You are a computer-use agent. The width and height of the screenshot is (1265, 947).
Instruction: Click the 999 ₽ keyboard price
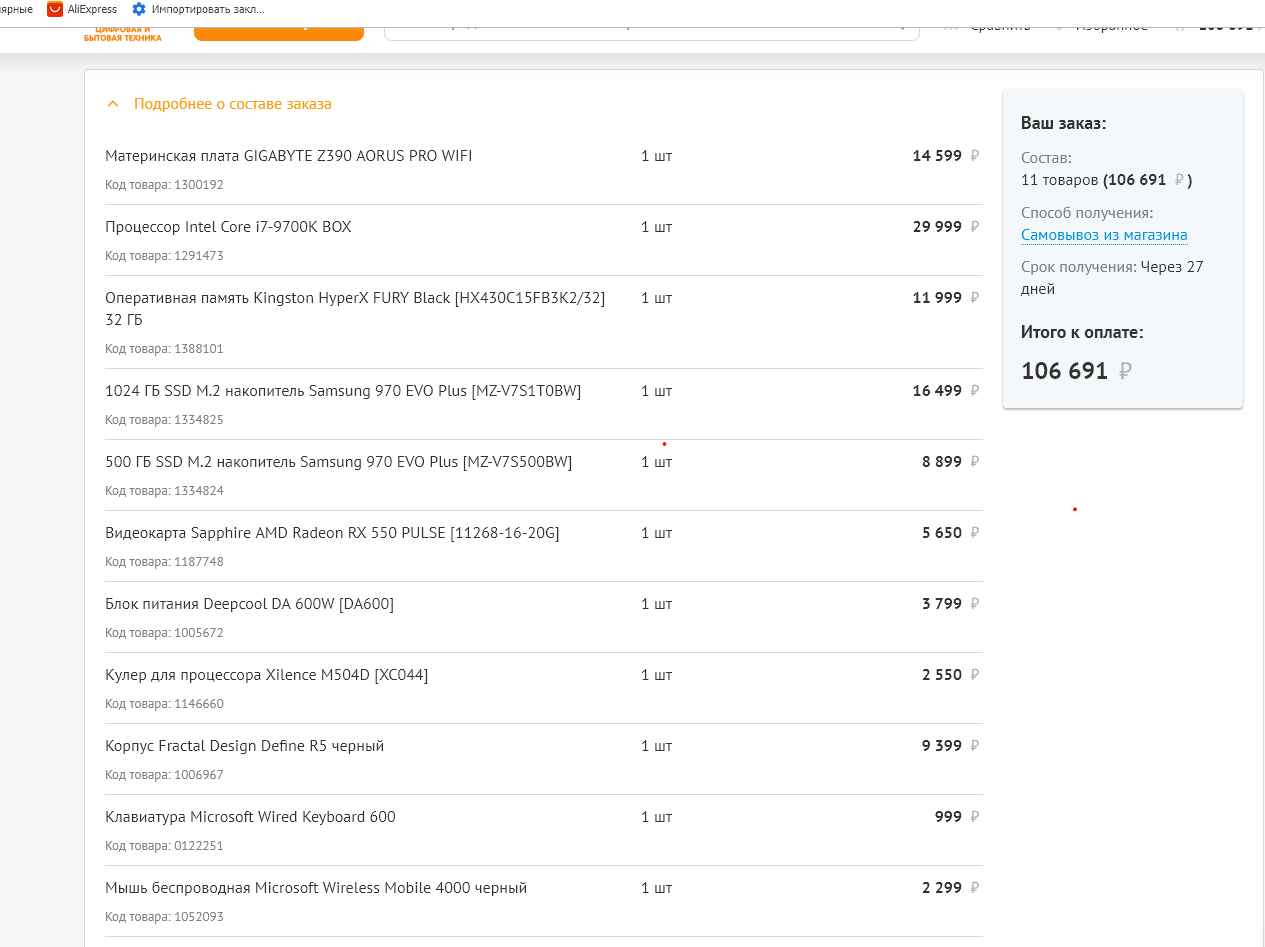pos(957,817)
